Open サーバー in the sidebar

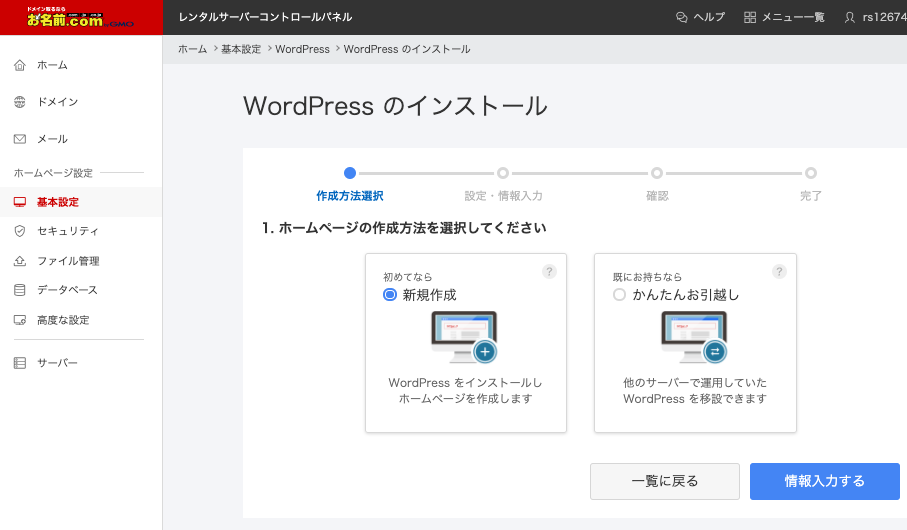[x=57, y=362]
